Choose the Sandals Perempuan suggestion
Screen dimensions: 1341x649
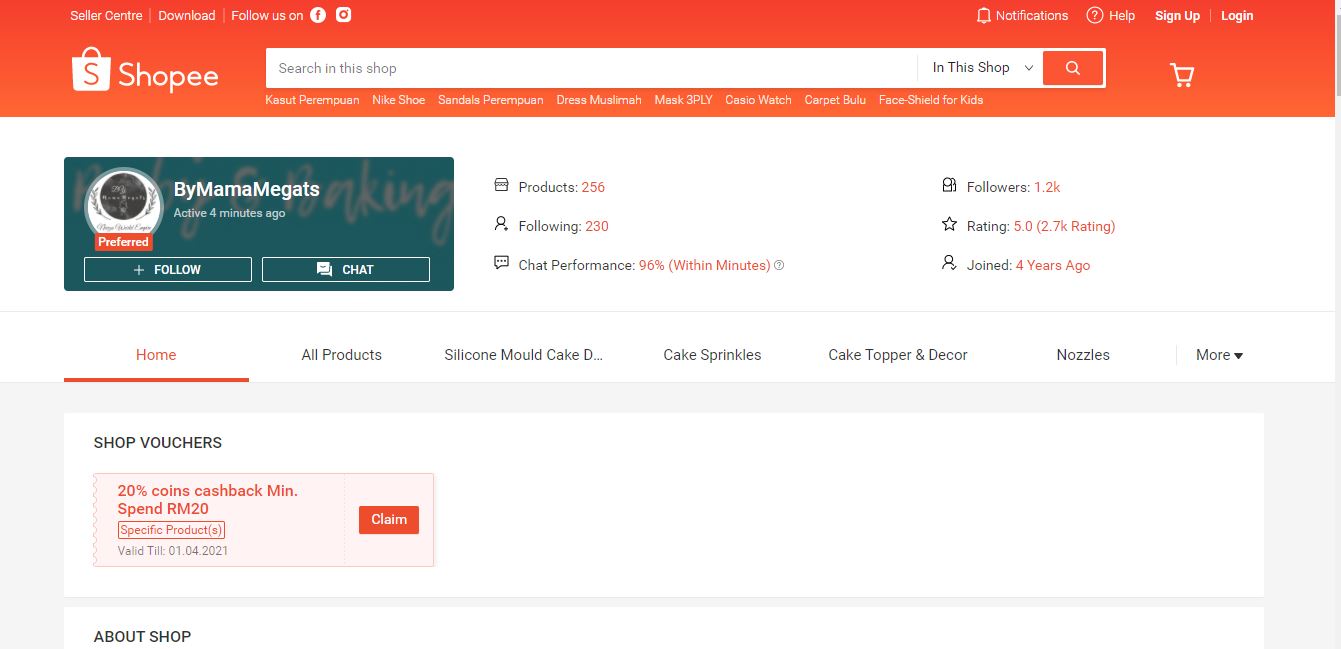click(491, 100)
